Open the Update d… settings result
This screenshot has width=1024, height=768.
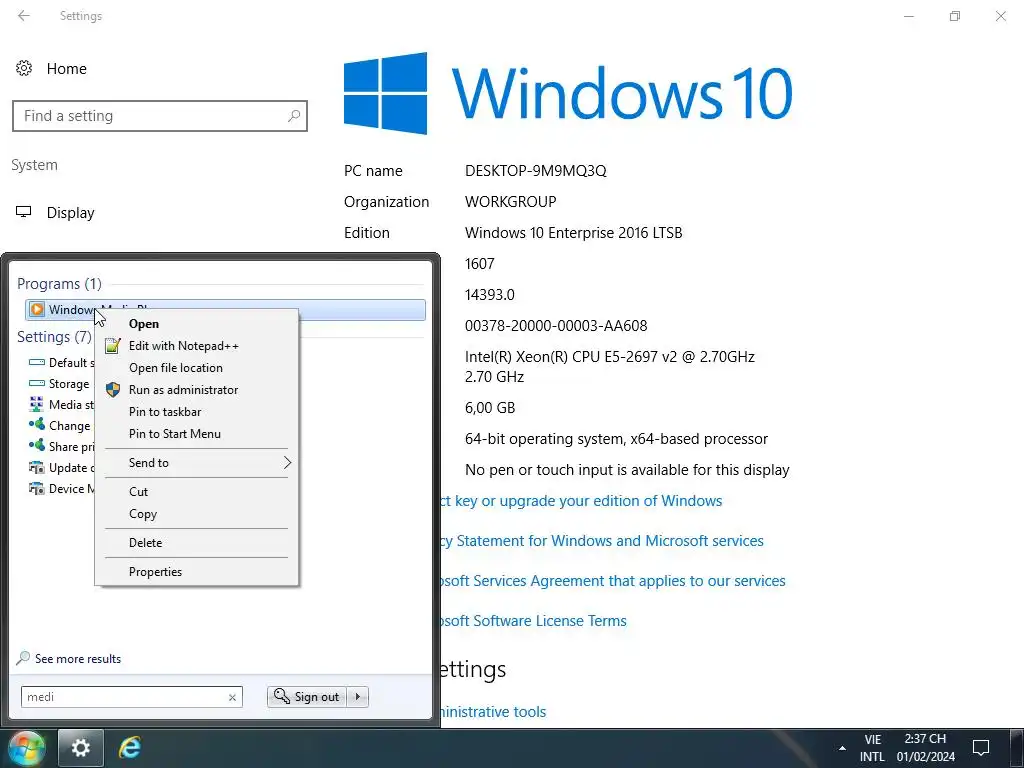tap(62, 468)
